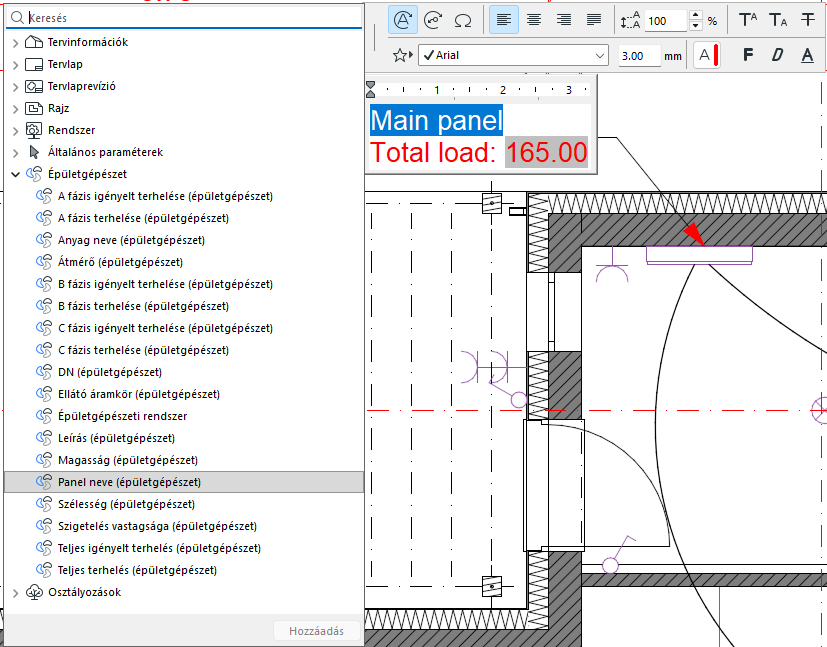Open the red text pen color swatch

click(707, 55)
